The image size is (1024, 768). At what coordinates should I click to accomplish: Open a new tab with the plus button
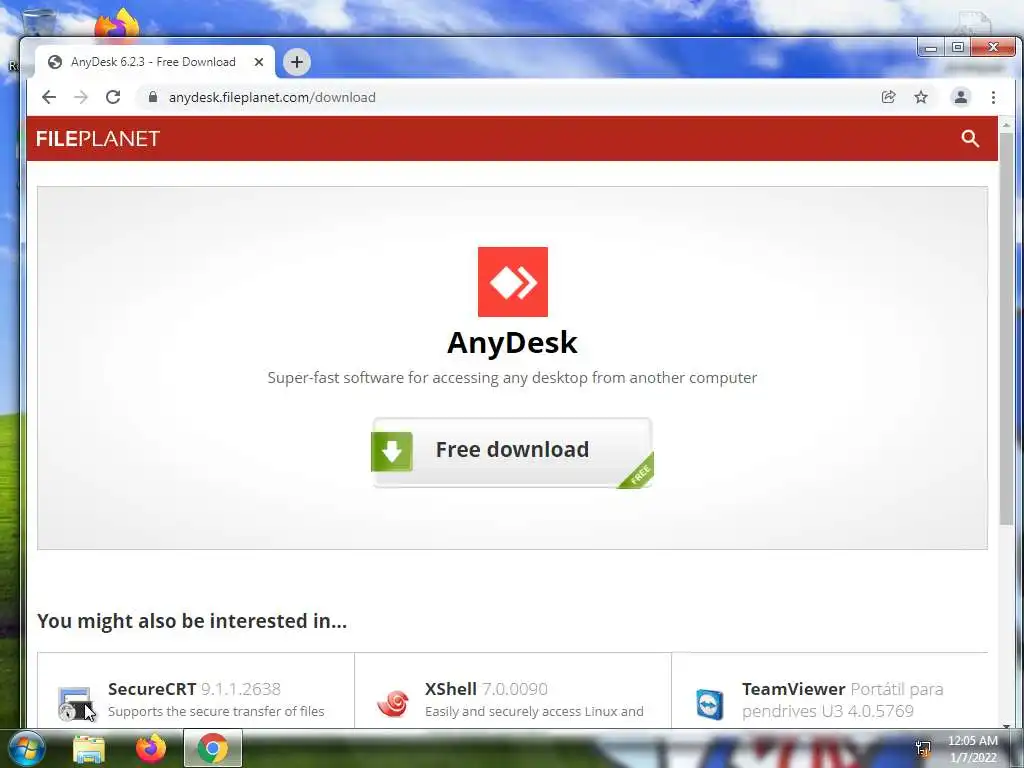pos(296,62)
